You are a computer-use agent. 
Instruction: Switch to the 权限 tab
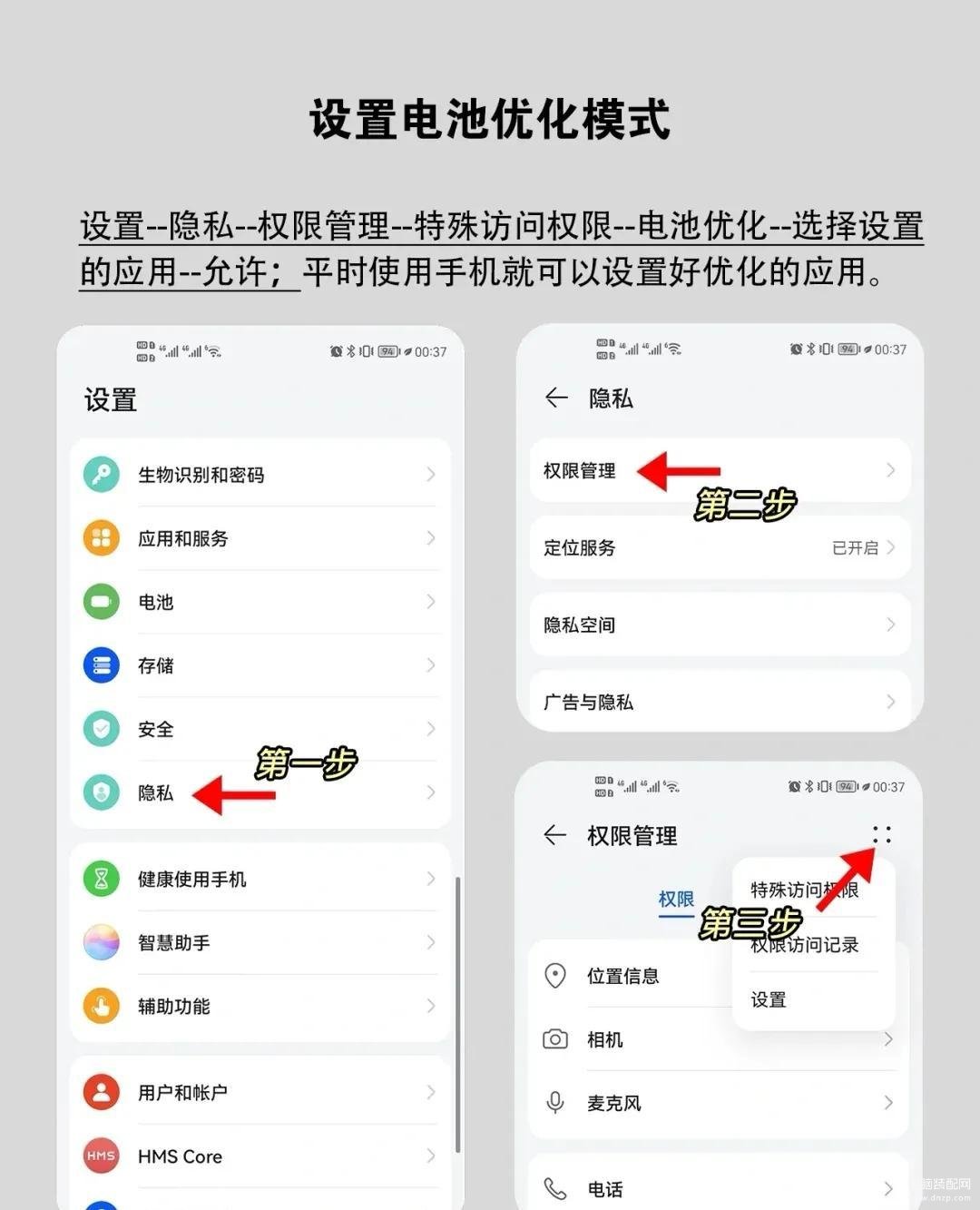point(676,900)
